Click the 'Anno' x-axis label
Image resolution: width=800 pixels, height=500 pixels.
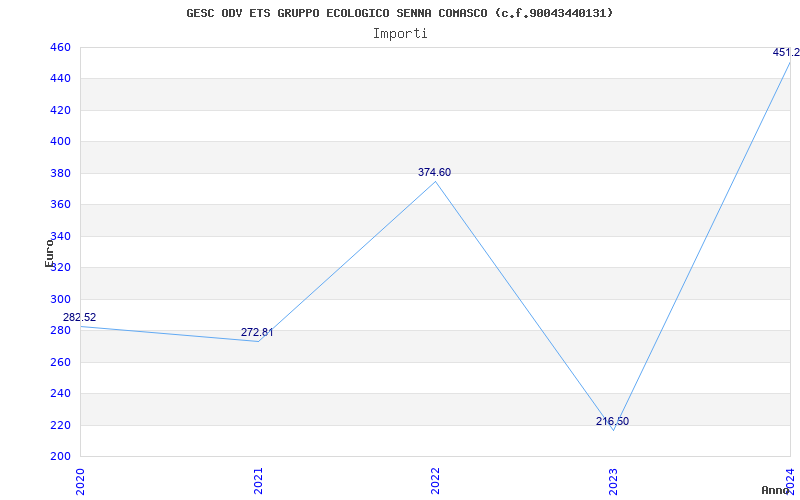point(776,490)
